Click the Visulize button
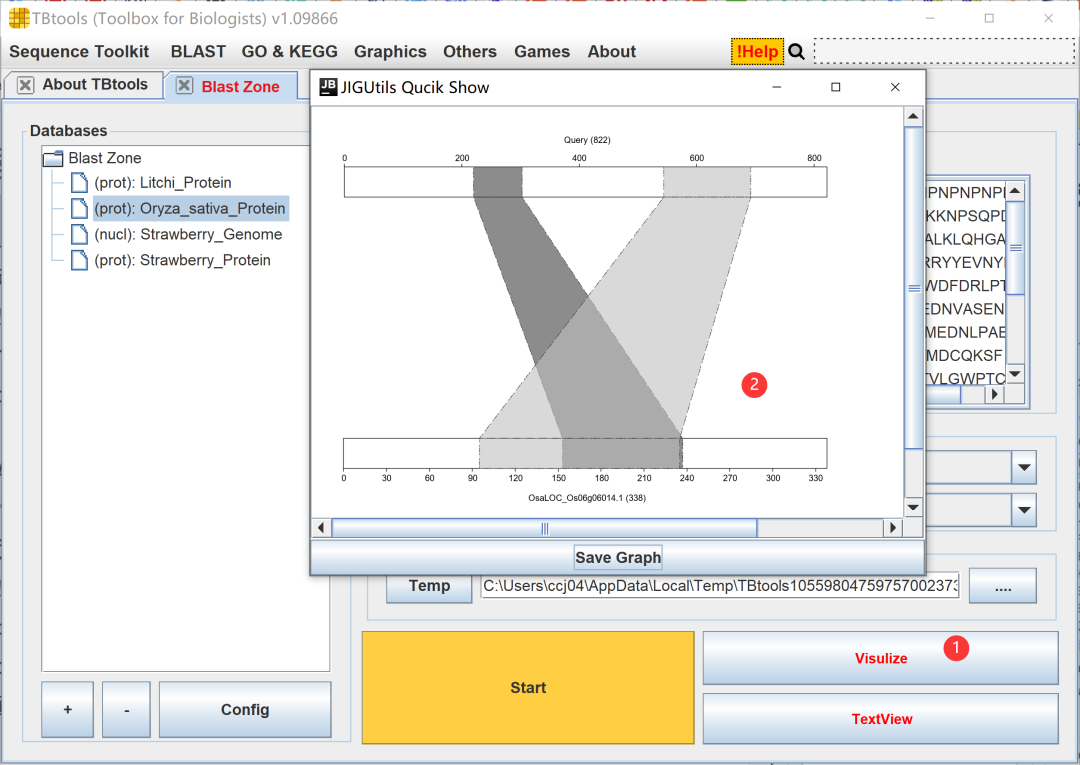Viewport: 1080px width, 765px height. pos(881,658)
